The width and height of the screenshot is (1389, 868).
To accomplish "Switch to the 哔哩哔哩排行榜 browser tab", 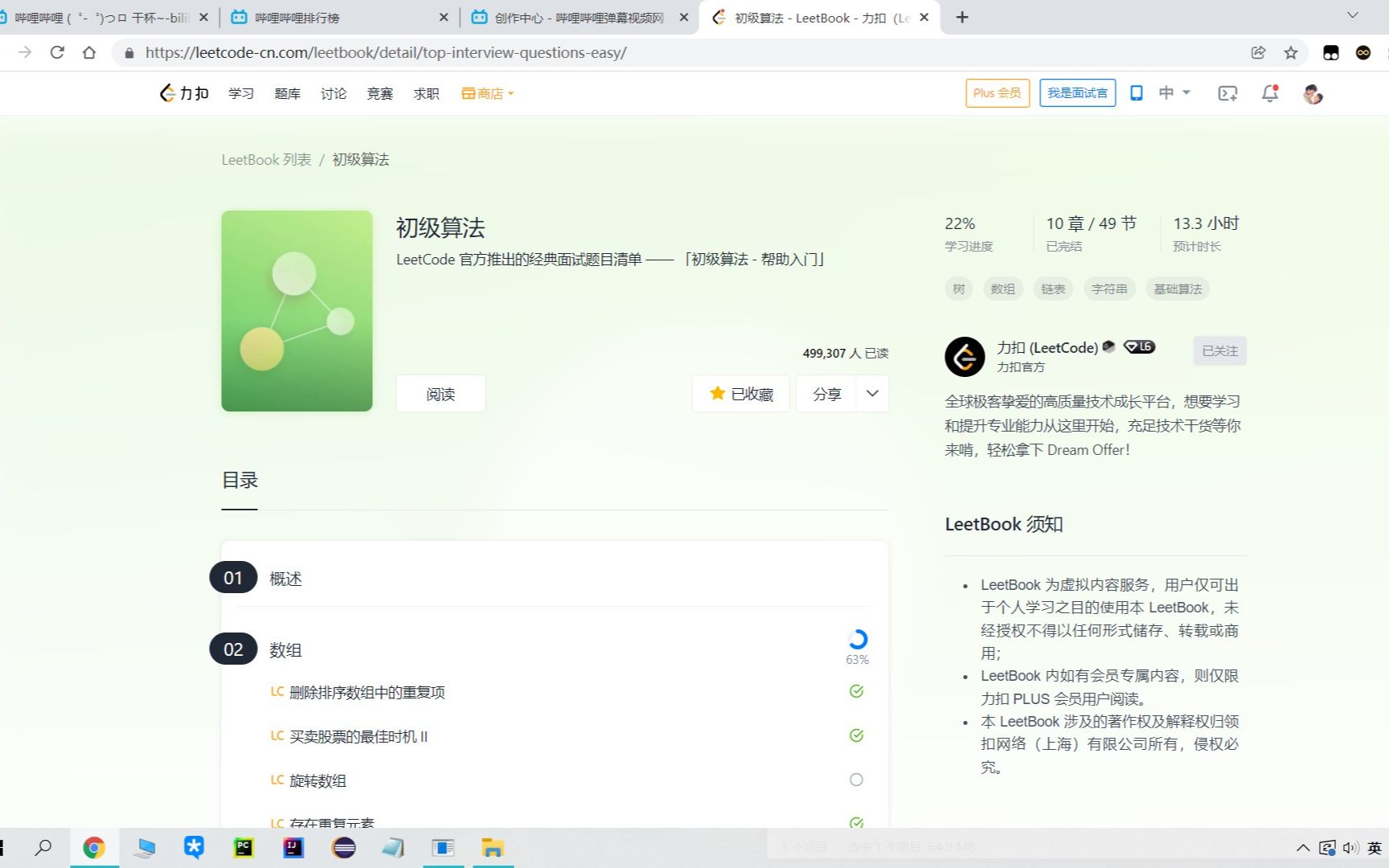I will tap(339, 17).
